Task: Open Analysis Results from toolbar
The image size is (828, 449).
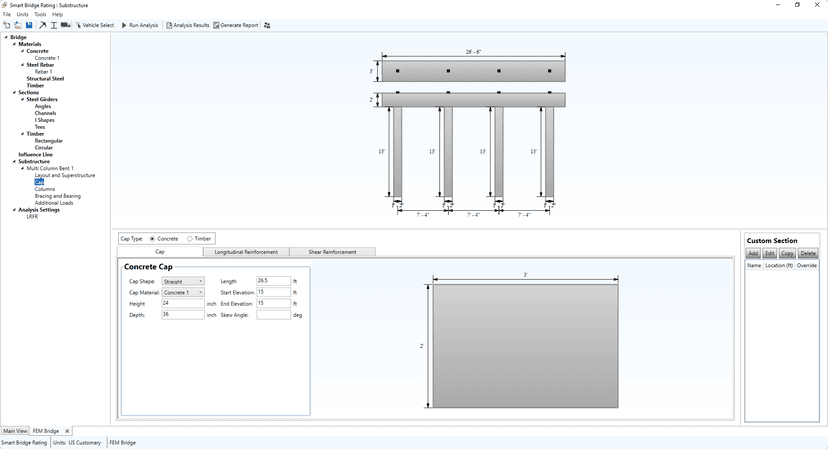Action: point(188,25)
